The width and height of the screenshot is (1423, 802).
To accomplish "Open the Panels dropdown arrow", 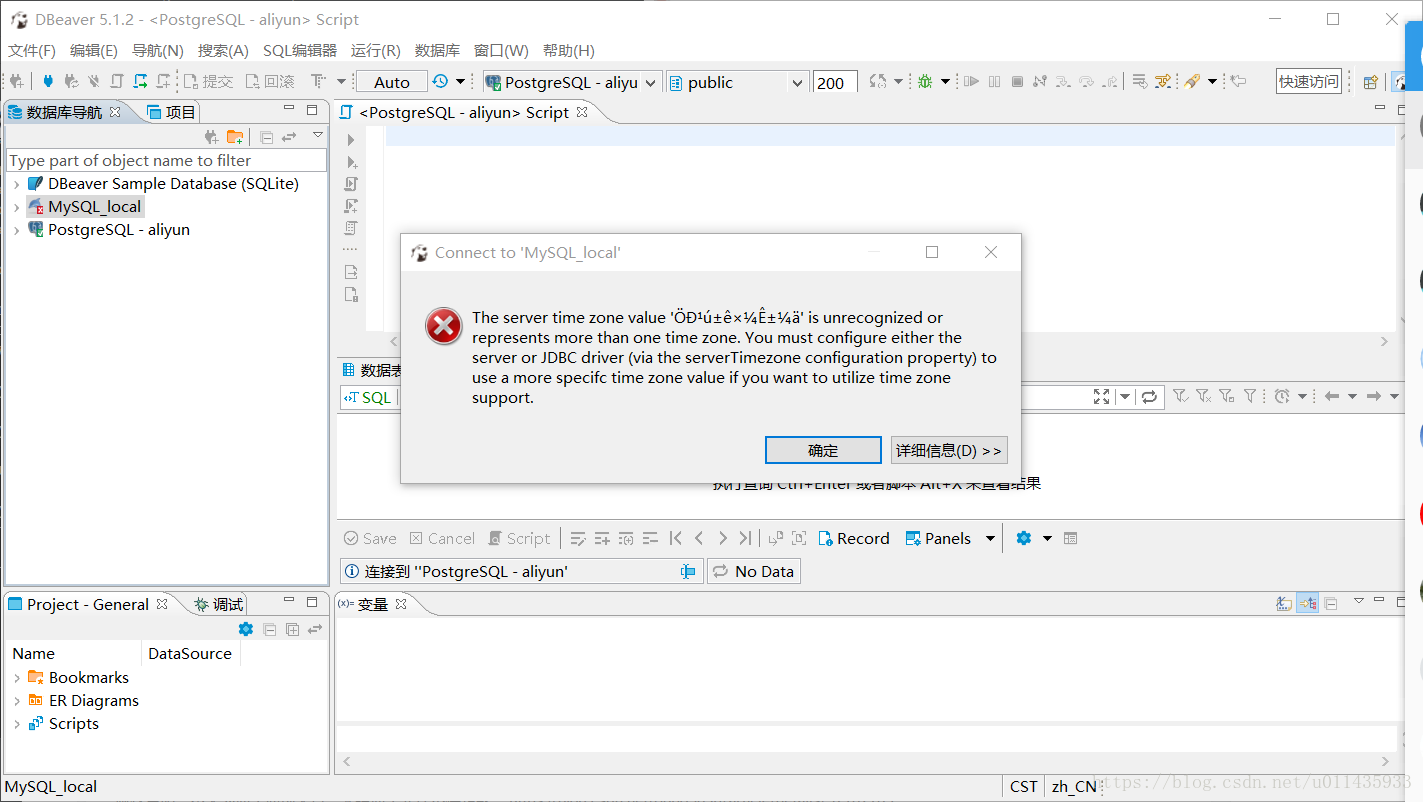I will click(x=991, y=538).
